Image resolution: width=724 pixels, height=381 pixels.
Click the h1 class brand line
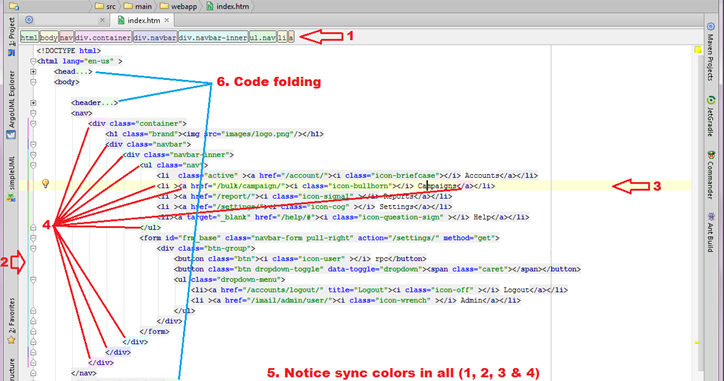pyautogui.click(x=214, y=134)
